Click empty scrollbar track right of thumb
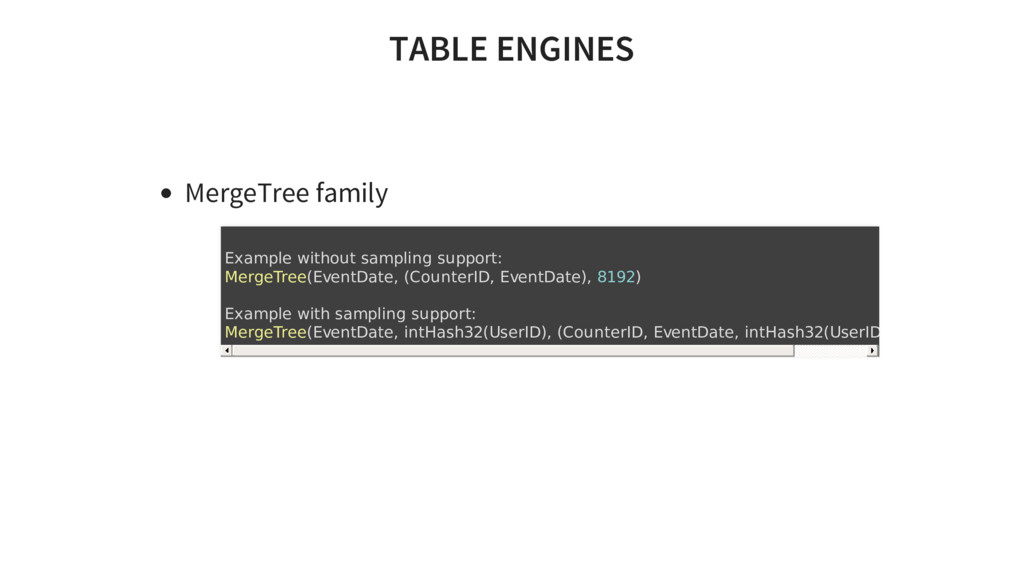This screenshot has height=576, width=1024. pyautogui.click(x=830, y=351)
